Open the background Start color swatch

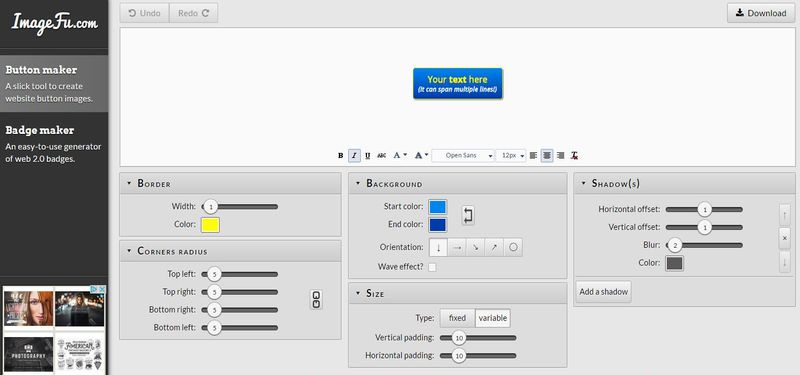tap(438, 207)
